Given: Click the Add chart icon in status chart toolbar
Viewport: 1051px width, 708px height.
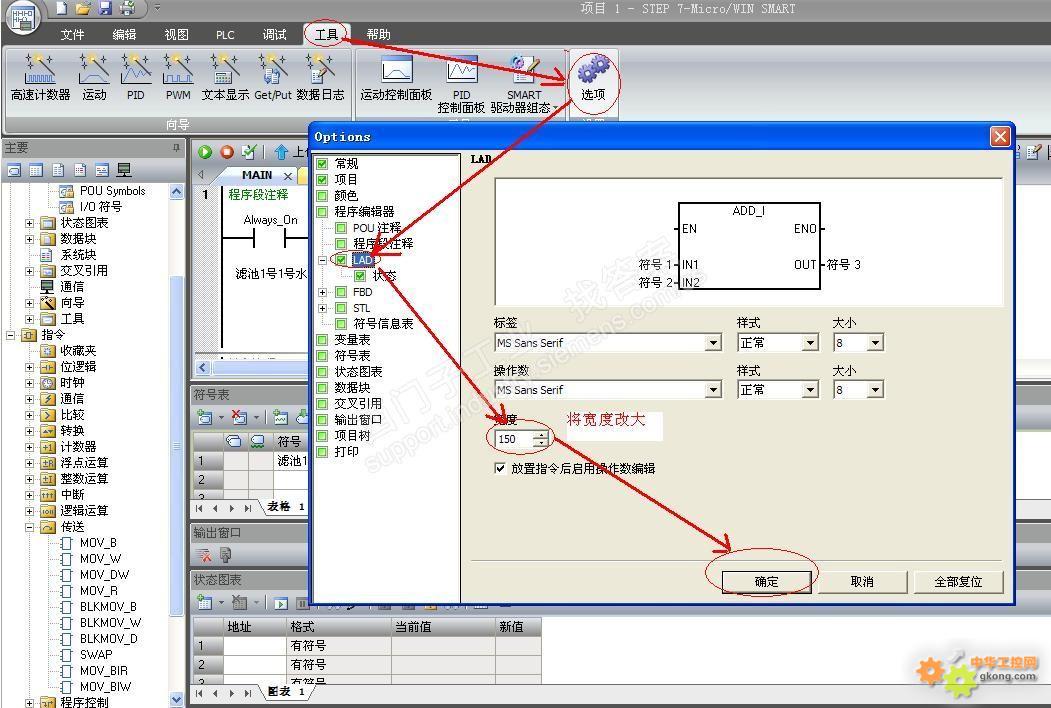Looking at the screenshot, I should tap(204, 602).
